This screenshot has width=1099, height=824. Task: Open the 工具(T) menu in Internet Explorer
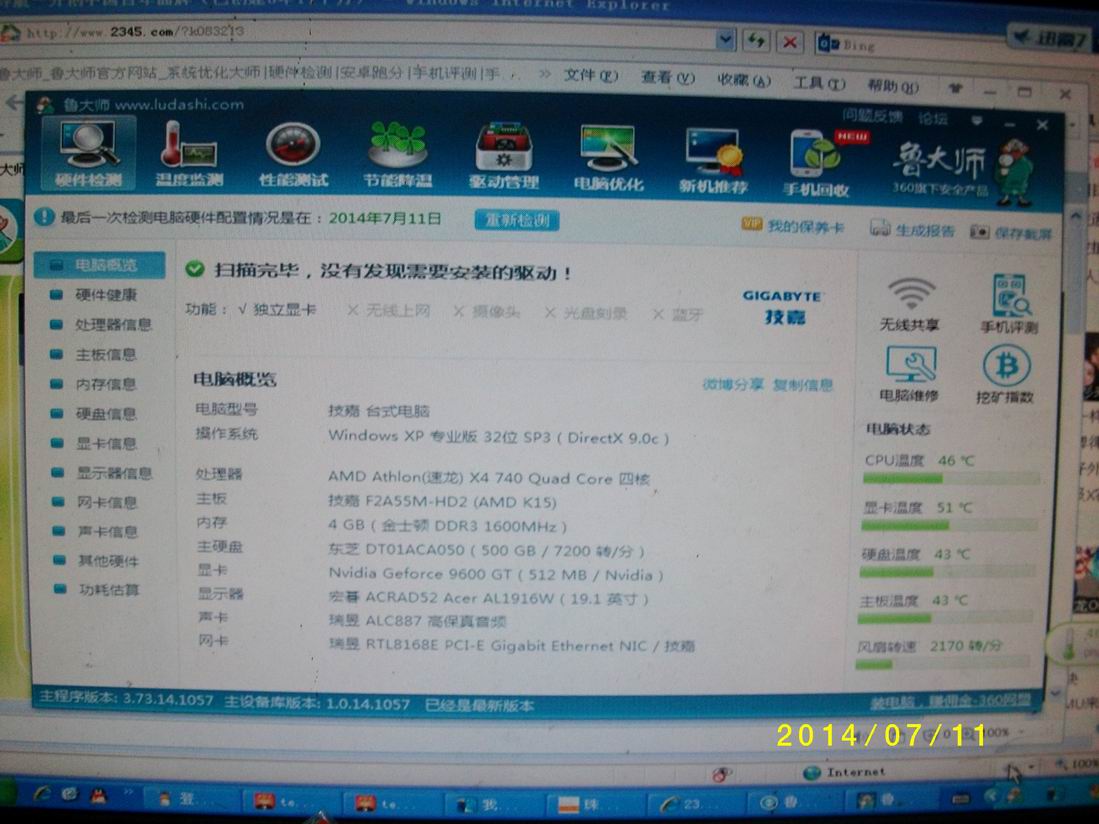coord(819,83)
